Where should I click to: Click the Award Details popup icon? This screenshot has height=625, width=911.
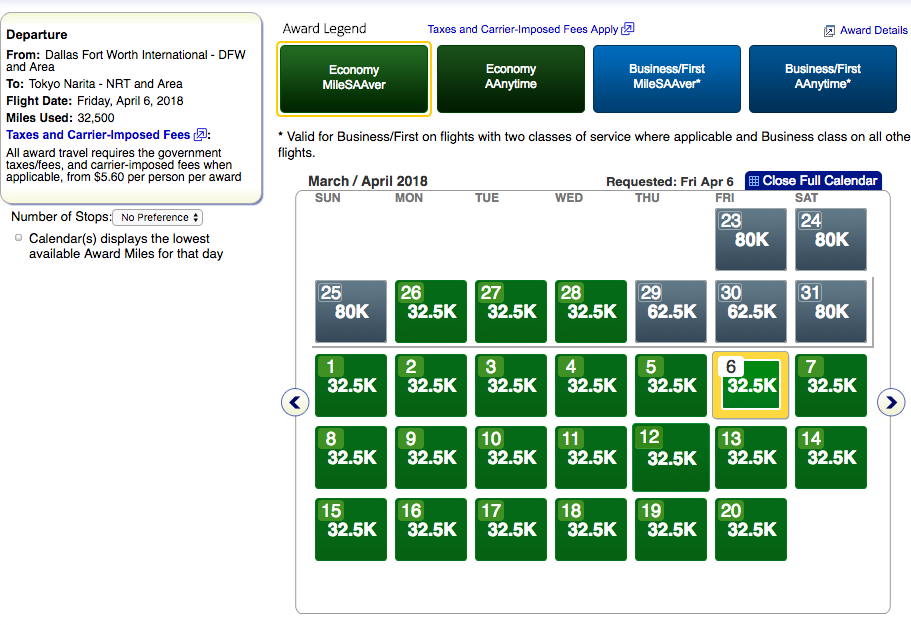(x=829, y=31)
